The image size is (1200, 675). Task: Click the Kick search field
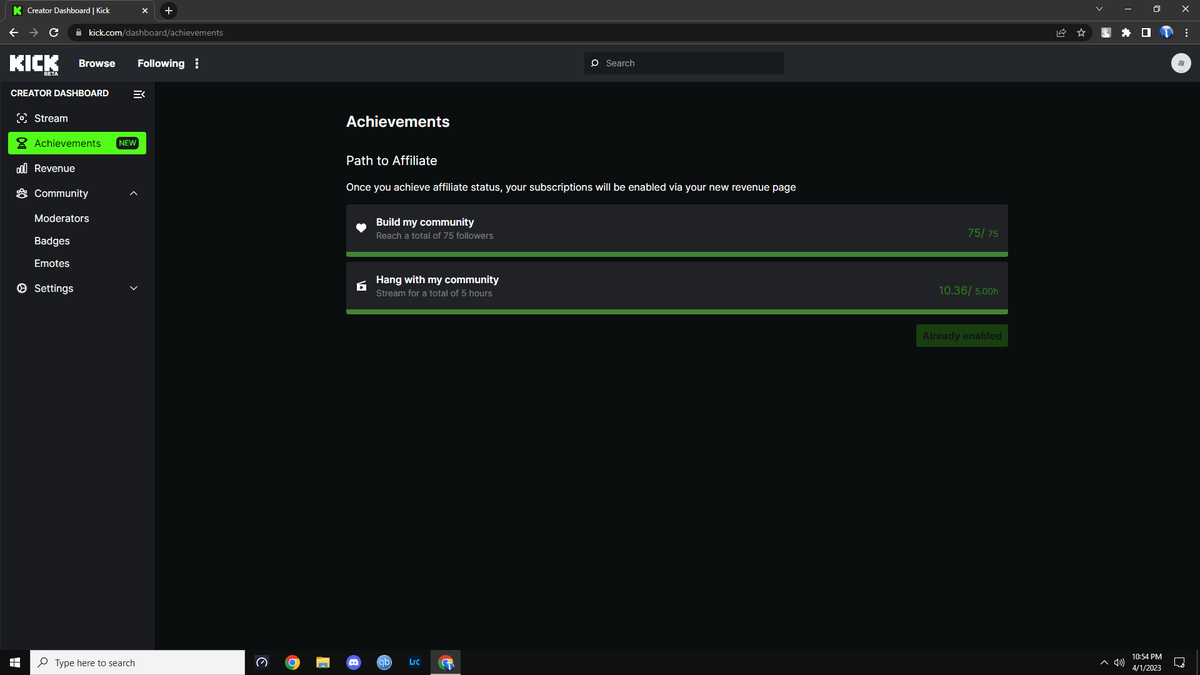click(684, 63)
